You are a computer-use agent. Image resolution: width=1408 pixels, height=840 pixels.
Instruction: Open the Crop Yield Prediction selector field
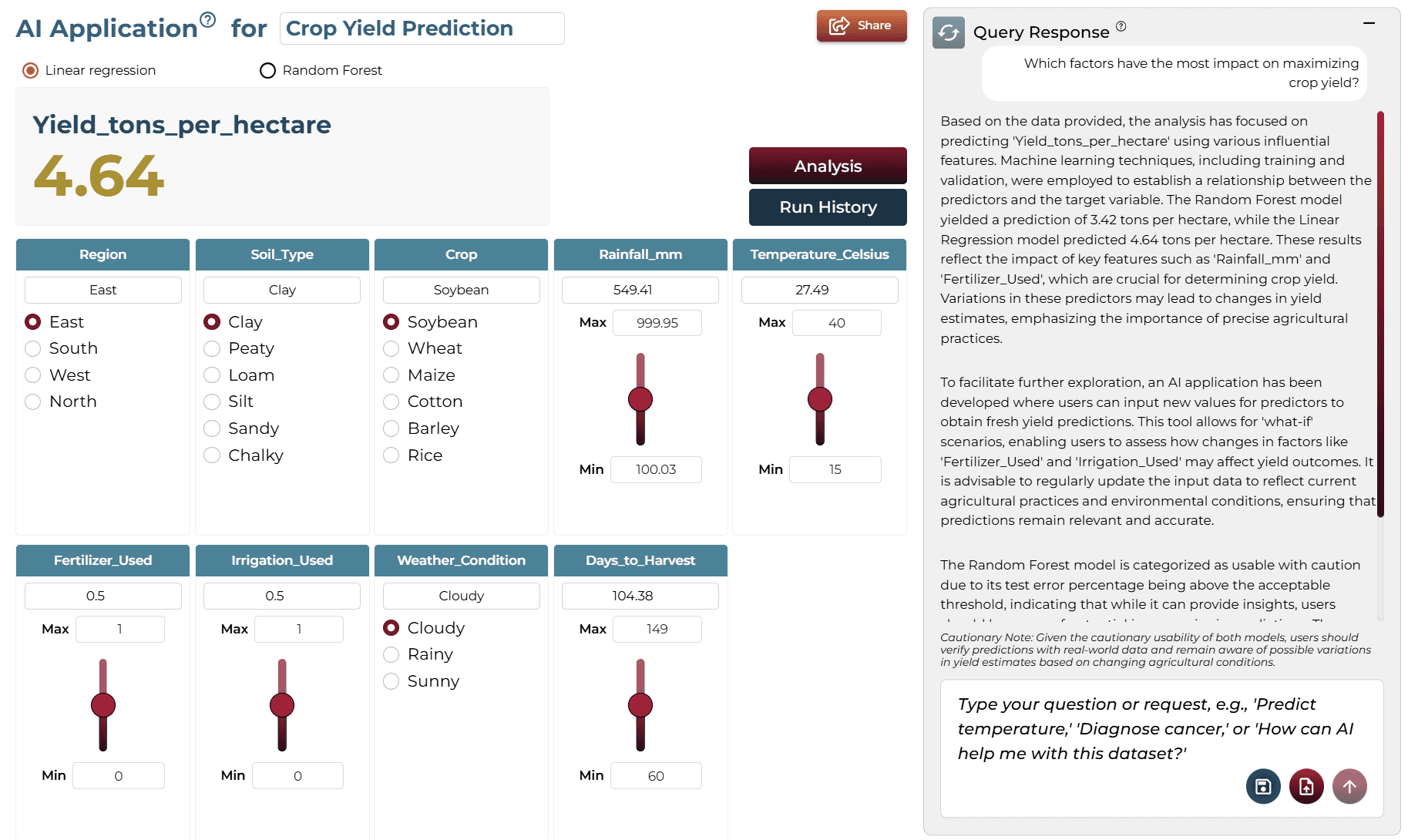(422, 29)
